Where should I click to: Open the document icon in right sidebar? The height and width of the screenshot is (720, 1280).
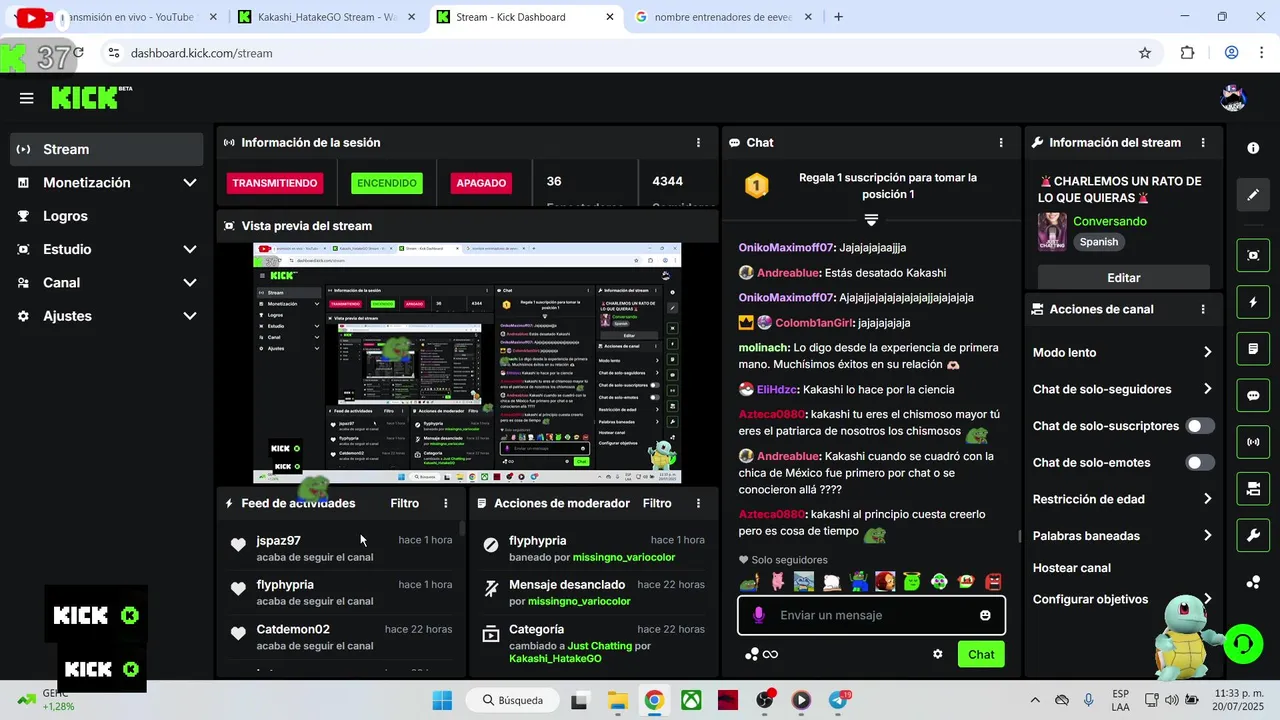[1253, 349]
